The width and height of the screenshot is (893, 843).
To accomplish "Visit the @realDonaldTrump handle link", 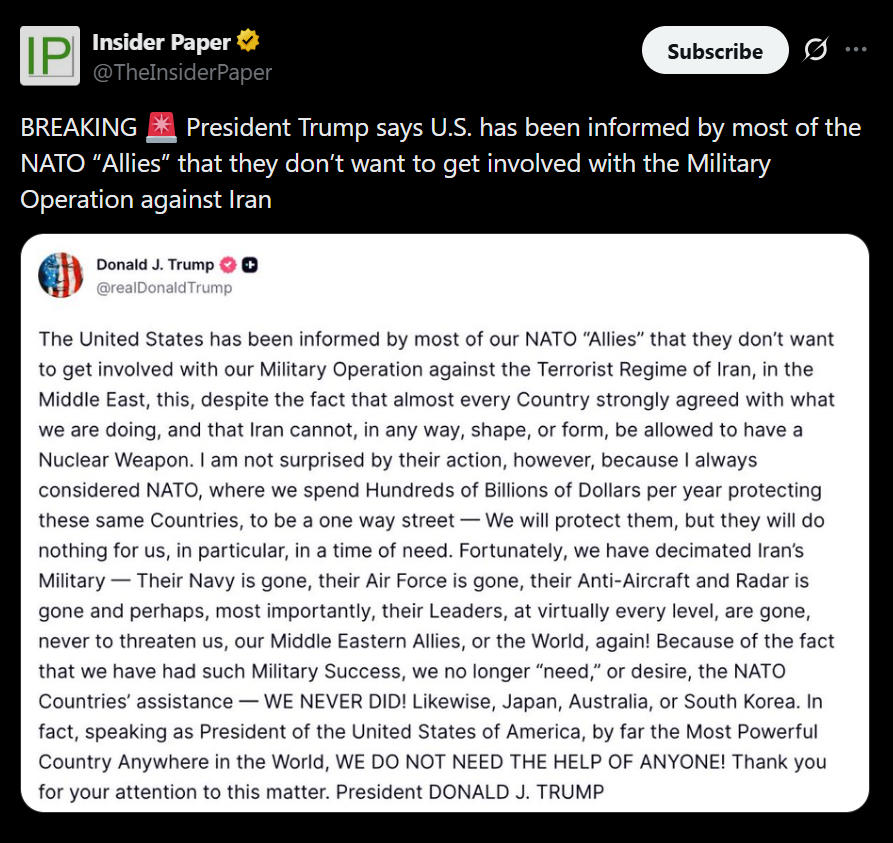I will [x=164, y=288].
